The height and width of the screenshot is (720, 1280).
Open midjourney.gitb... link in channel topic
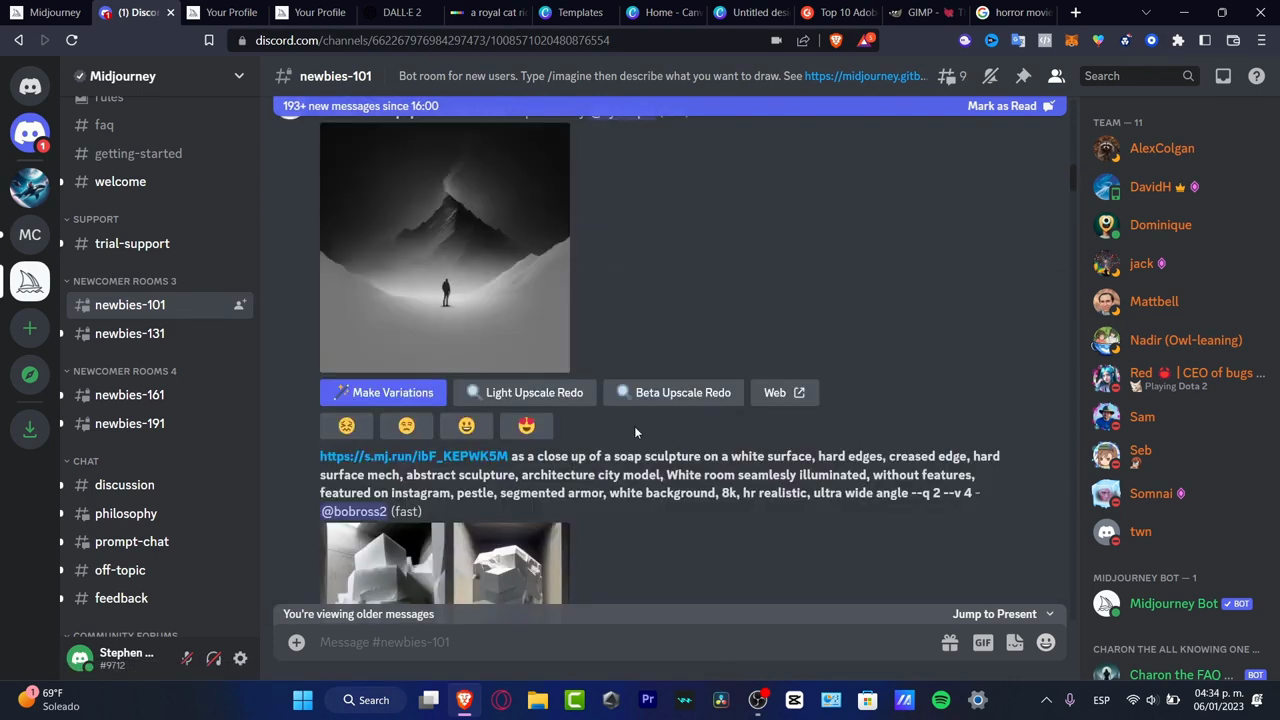(865, 76)
